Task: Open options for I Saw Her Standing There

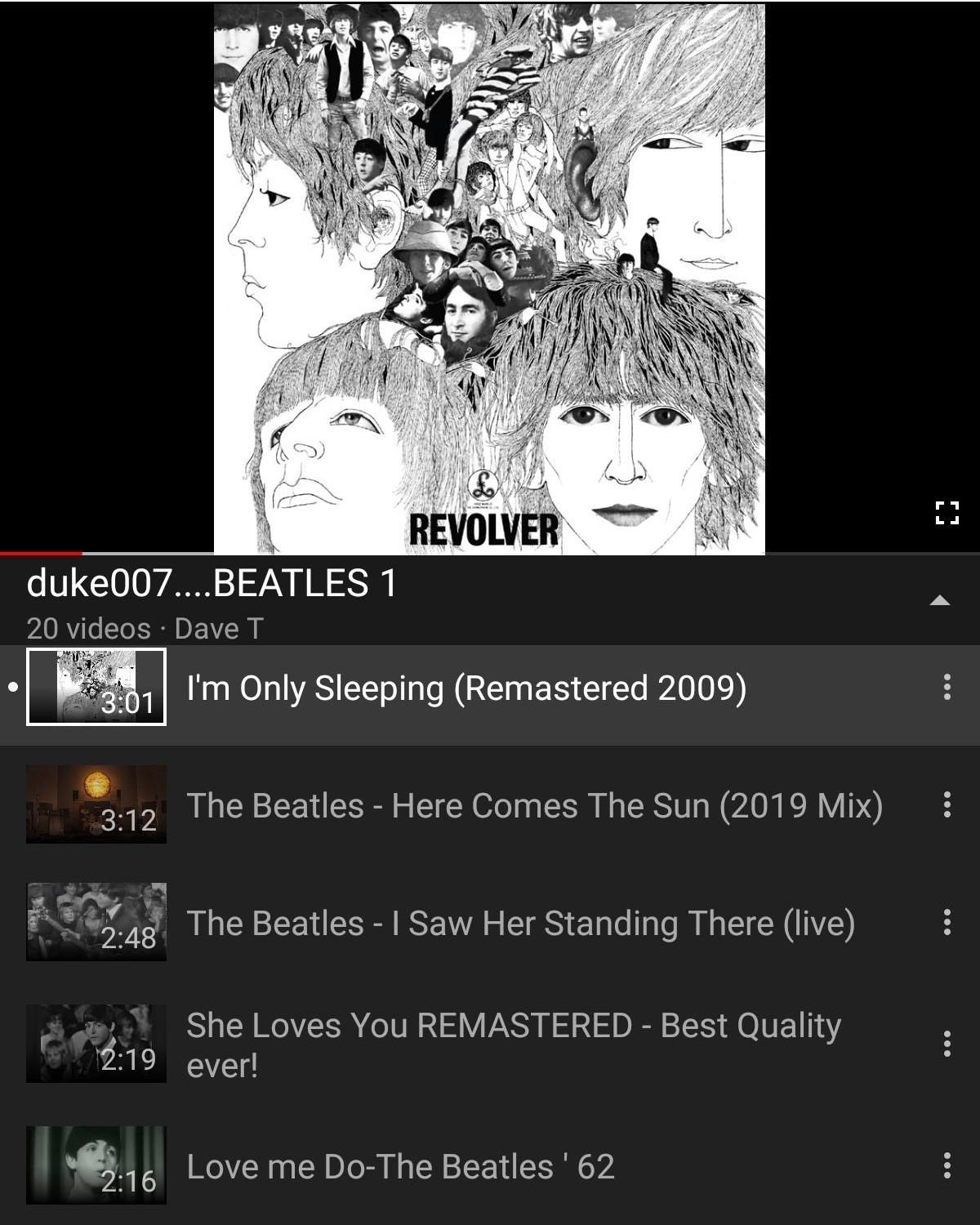Action: pyautogui.click(x=947, y=922)
